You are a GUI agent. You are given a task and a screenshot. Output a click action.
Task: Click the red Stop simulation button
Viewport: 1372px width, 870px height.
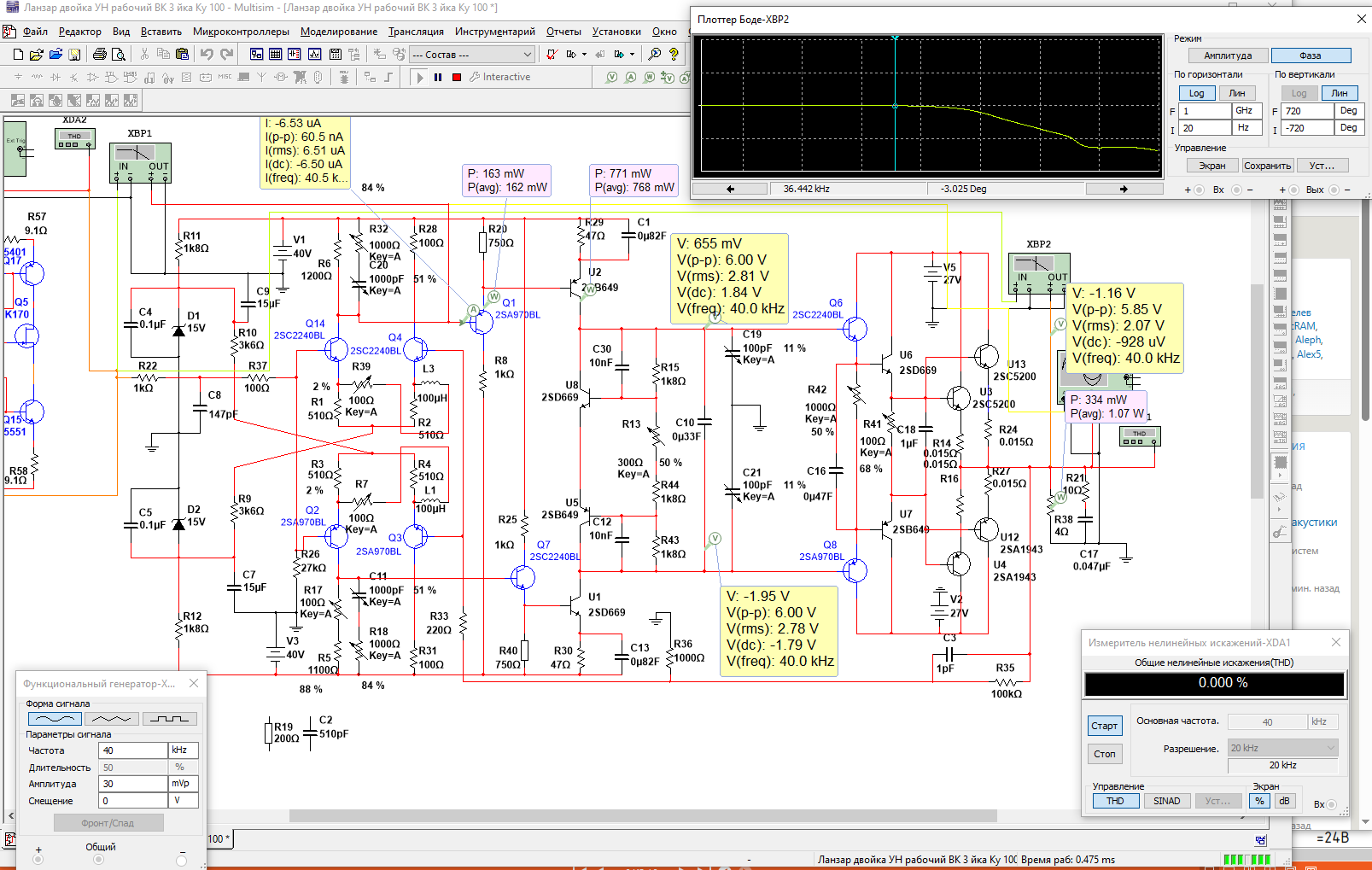[457, 77]
